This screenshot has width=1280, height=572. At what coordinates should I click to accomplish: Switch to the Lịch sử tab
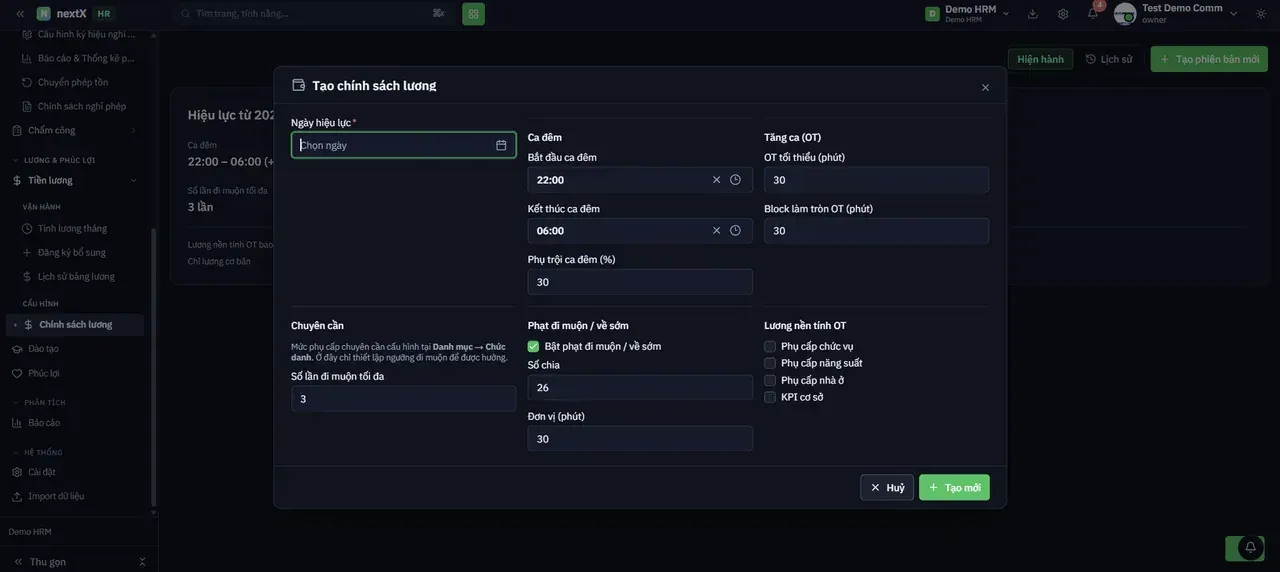coord(1109,59)
